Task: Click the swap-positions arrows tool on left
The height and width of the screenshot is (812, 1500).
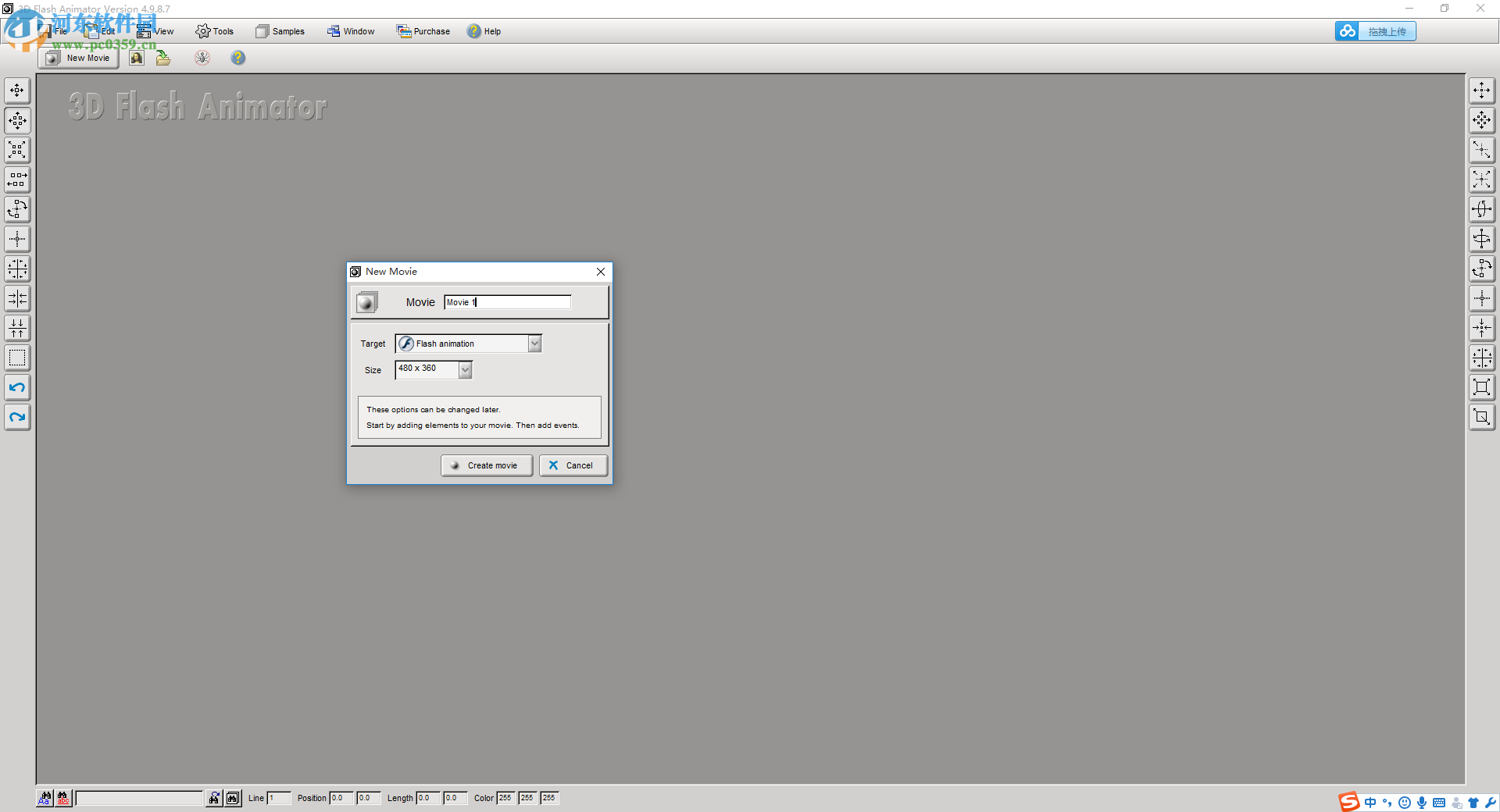Action: pos(17,180)
